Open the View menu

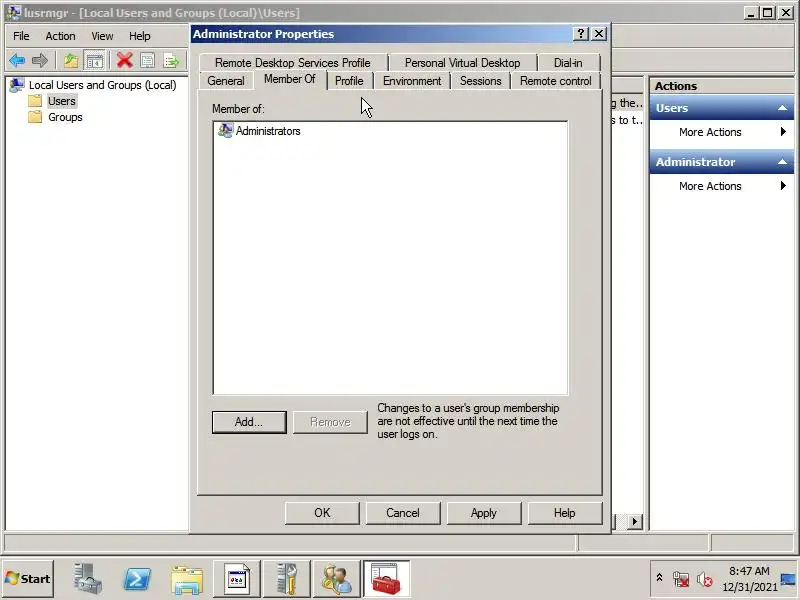102,36
